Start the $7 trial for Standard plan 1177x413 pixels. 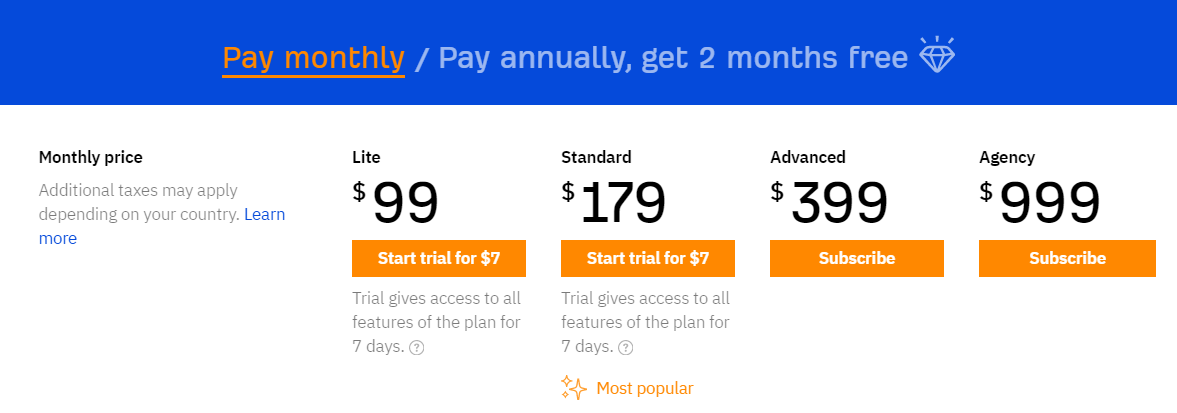(x=648, y=258)
